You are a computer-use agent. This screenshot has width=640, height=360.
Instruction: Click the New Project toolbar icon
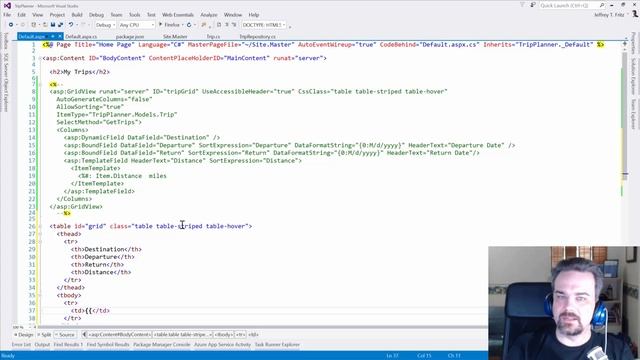pos(34,25)
